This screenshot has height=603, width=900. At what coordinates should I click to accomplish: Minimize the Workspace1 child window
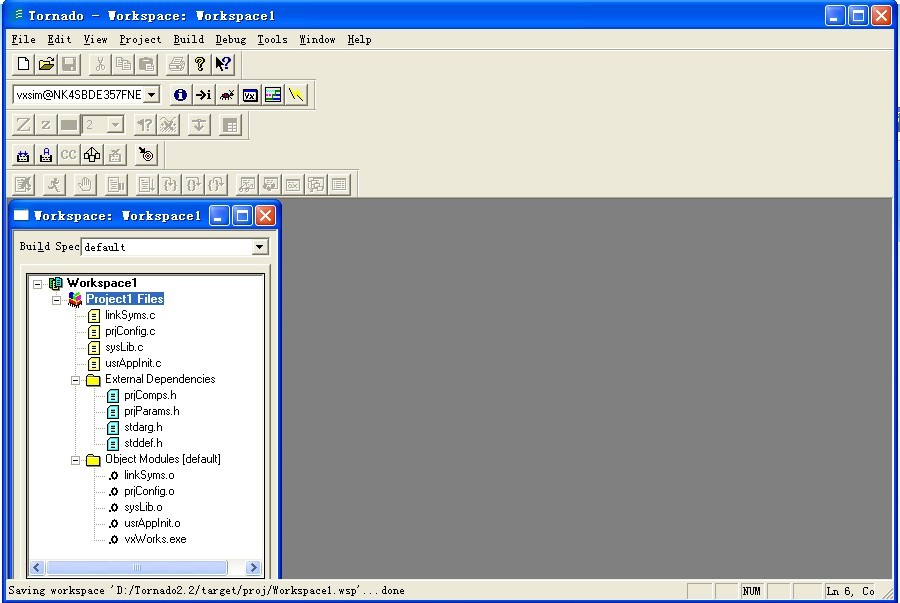pos(219,216)
